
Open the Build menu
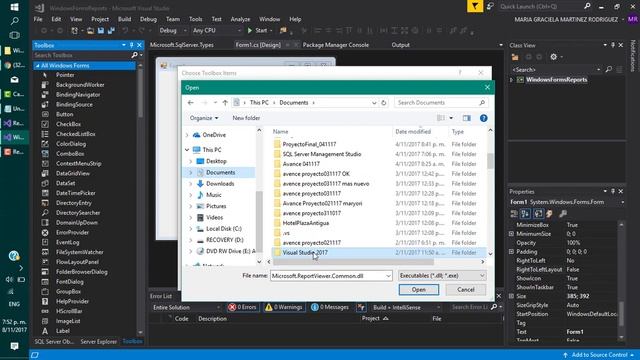(124, 19)
